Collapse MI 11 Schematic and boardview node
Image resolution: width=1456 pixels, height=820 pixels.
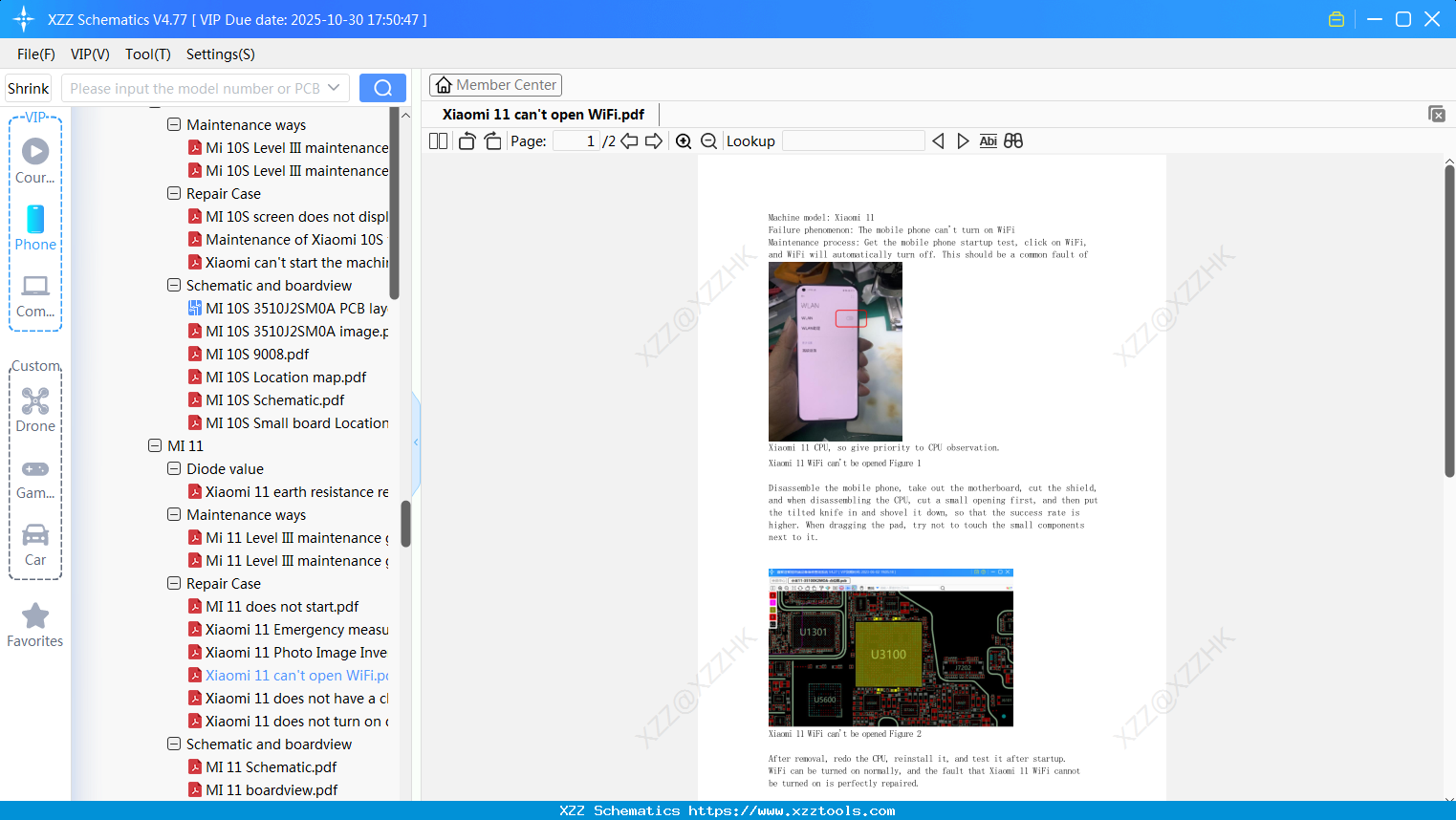(x=174, y=744)
